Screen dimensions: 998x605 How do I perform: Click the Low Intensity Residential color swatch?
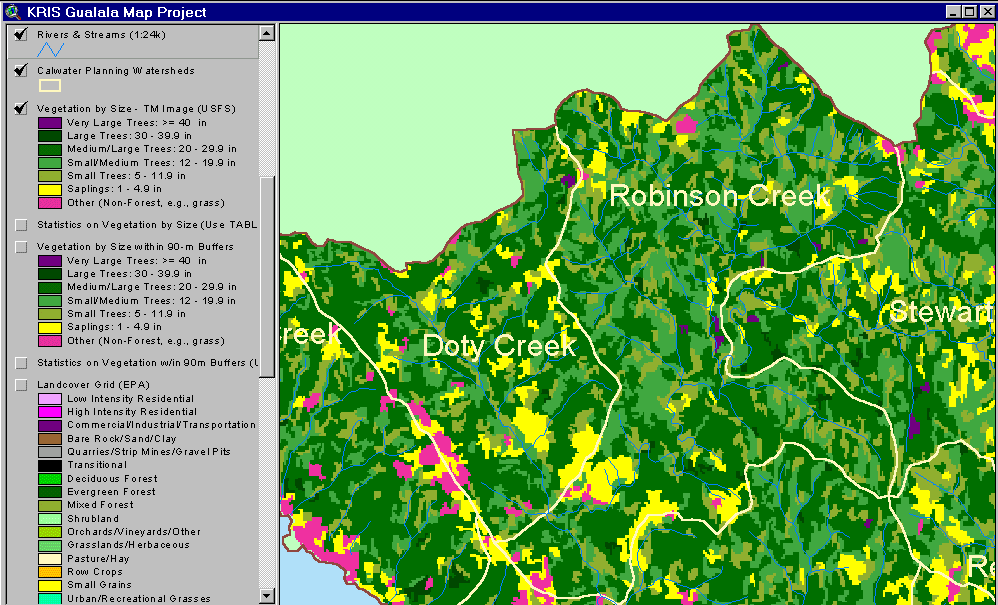pyautogui.click(x=50, y=399)
